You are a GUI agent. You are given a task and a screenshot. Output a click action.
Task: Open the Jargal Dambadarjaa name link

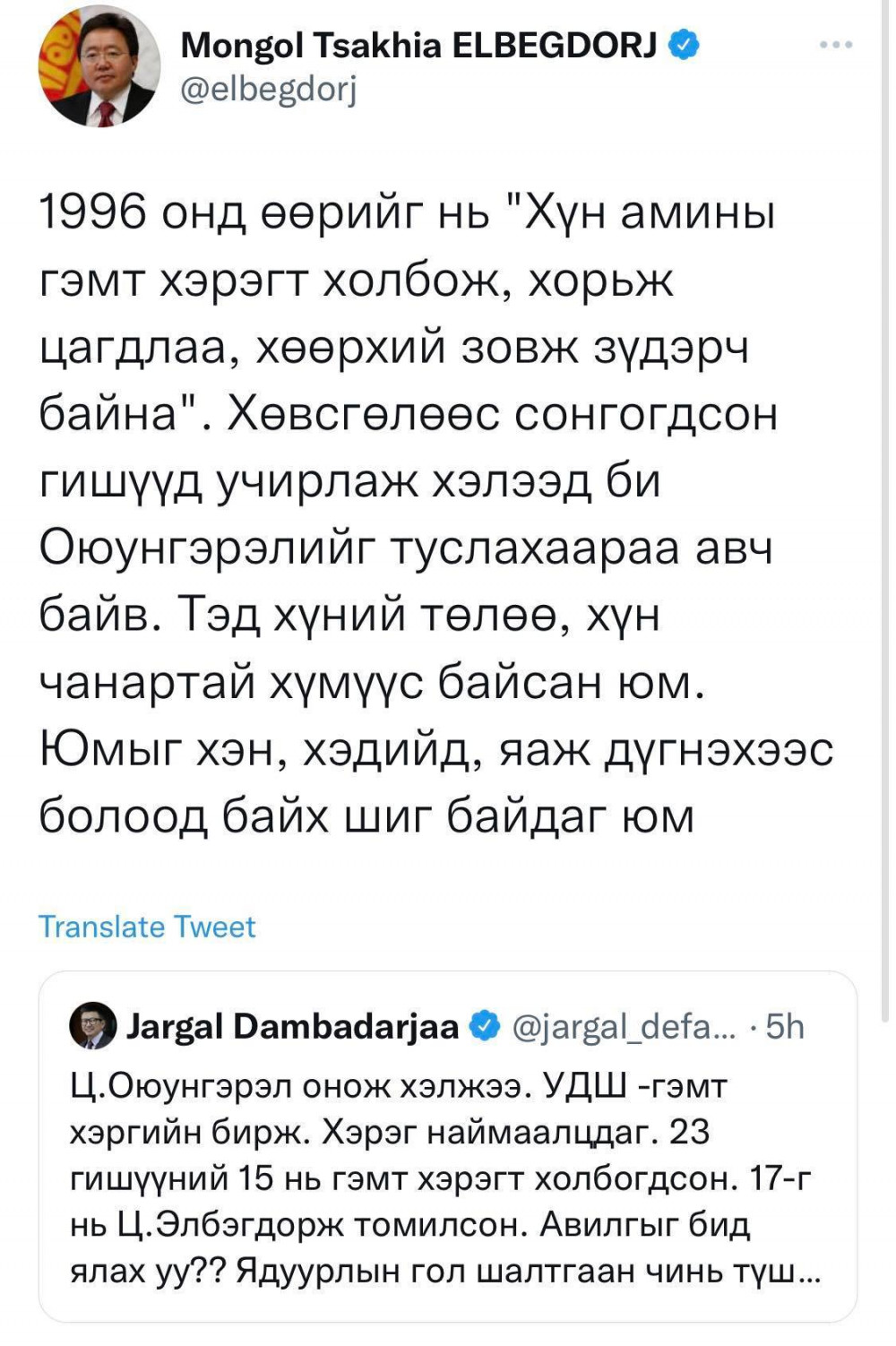(294, 1026)
